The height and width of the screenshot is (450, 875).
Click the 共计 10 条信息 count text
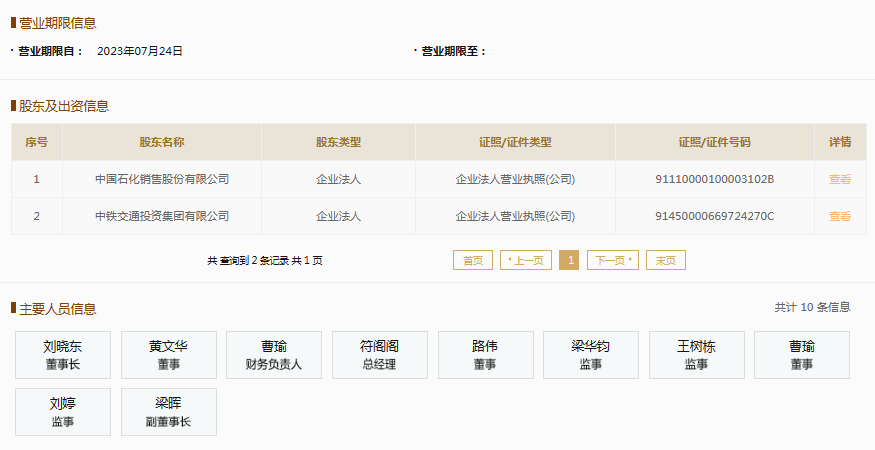coord(812,307)
